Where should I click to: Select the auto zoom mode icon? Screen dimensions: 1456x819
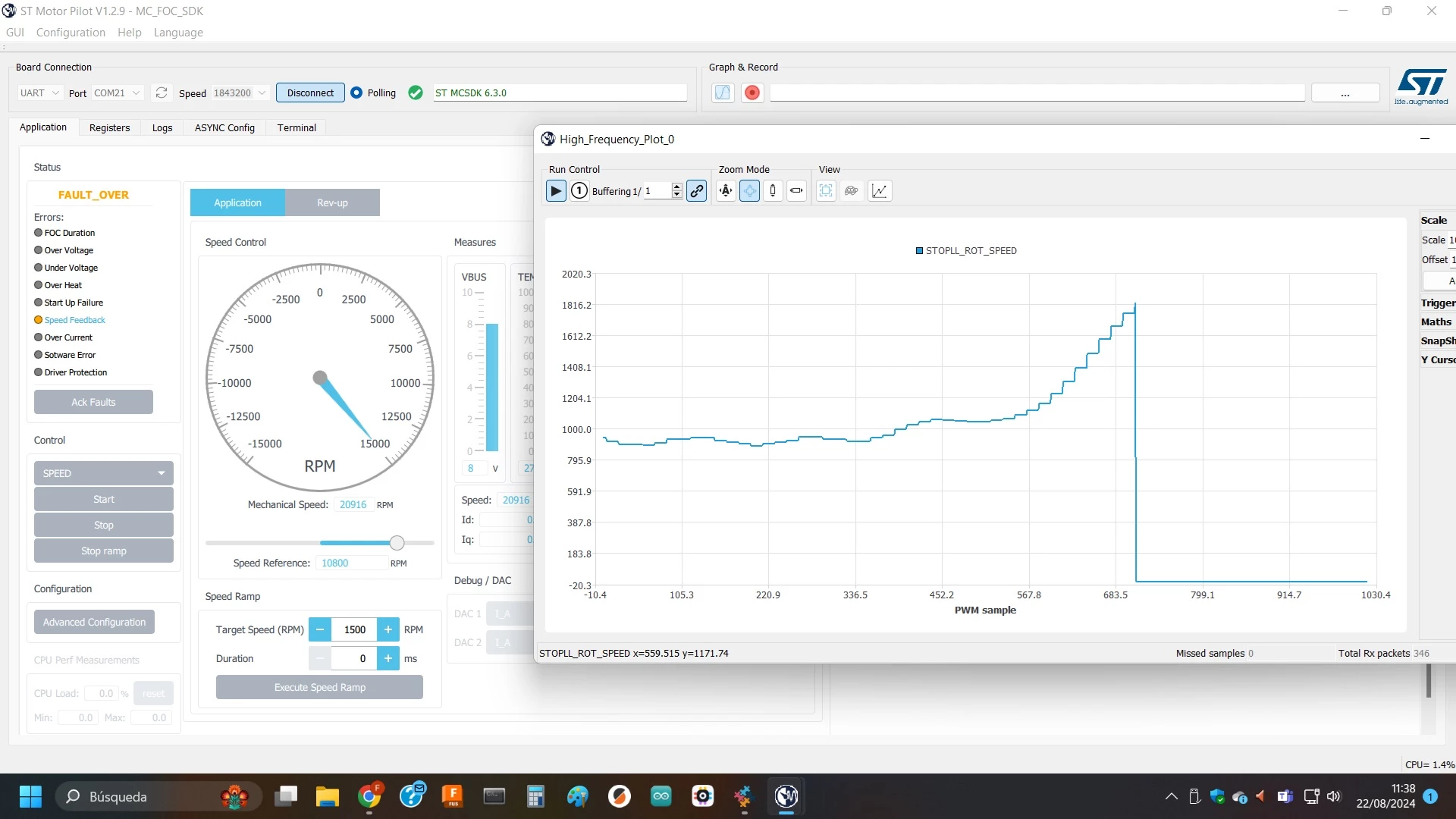[x=726, y=191]
